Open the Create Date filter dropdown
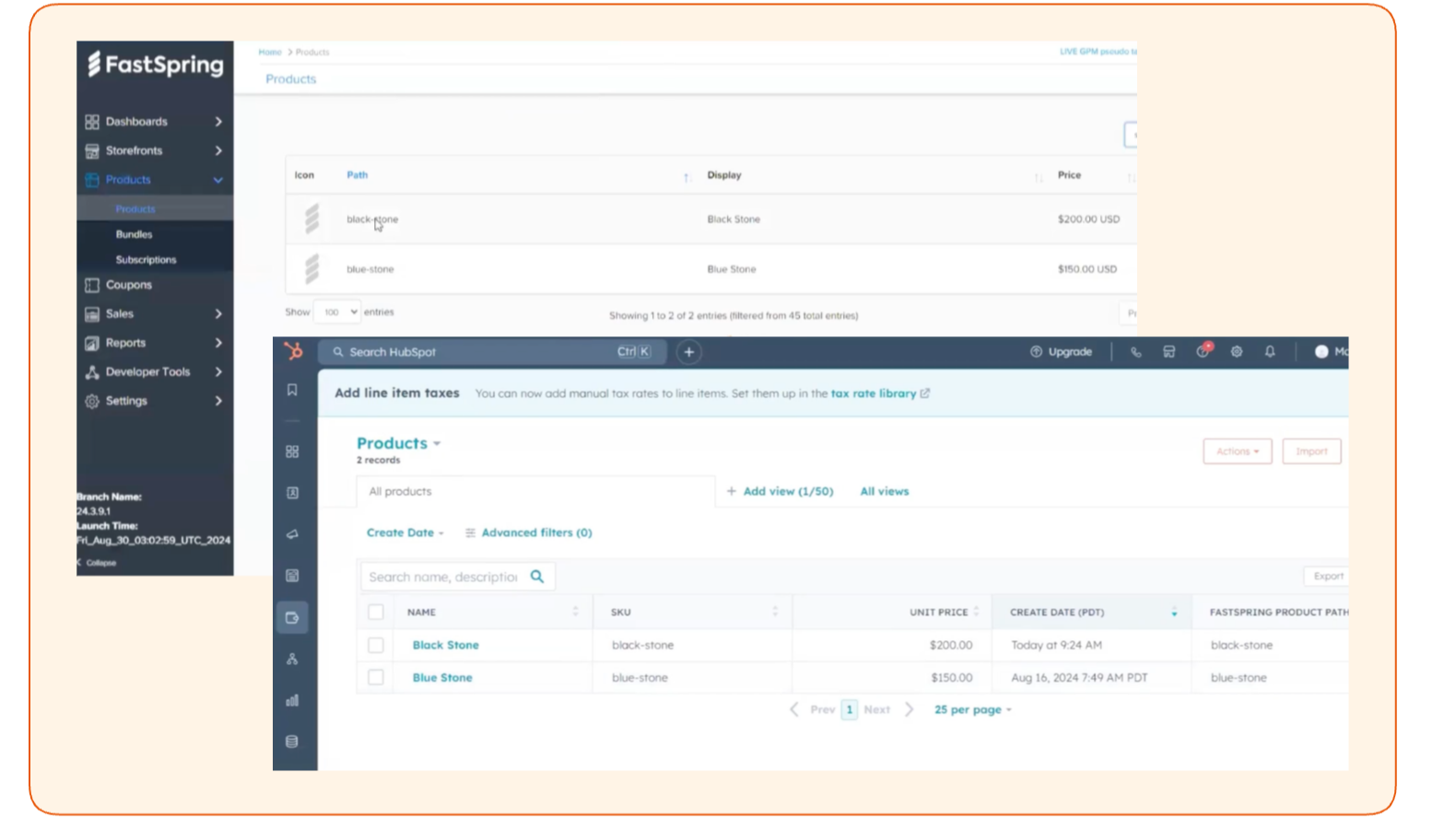1456x819 pixels. coord(405,532)
